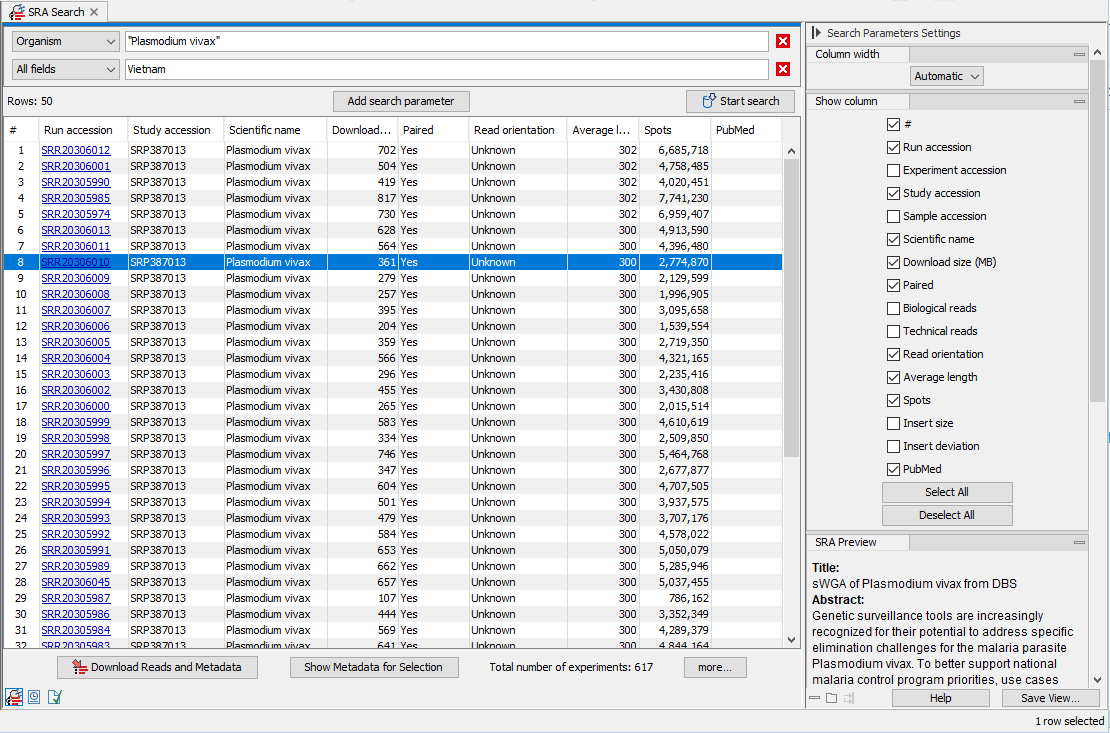Open the Automatic column width dropdown
This screenshot has width=1110, height=733.
click(946, 76)
